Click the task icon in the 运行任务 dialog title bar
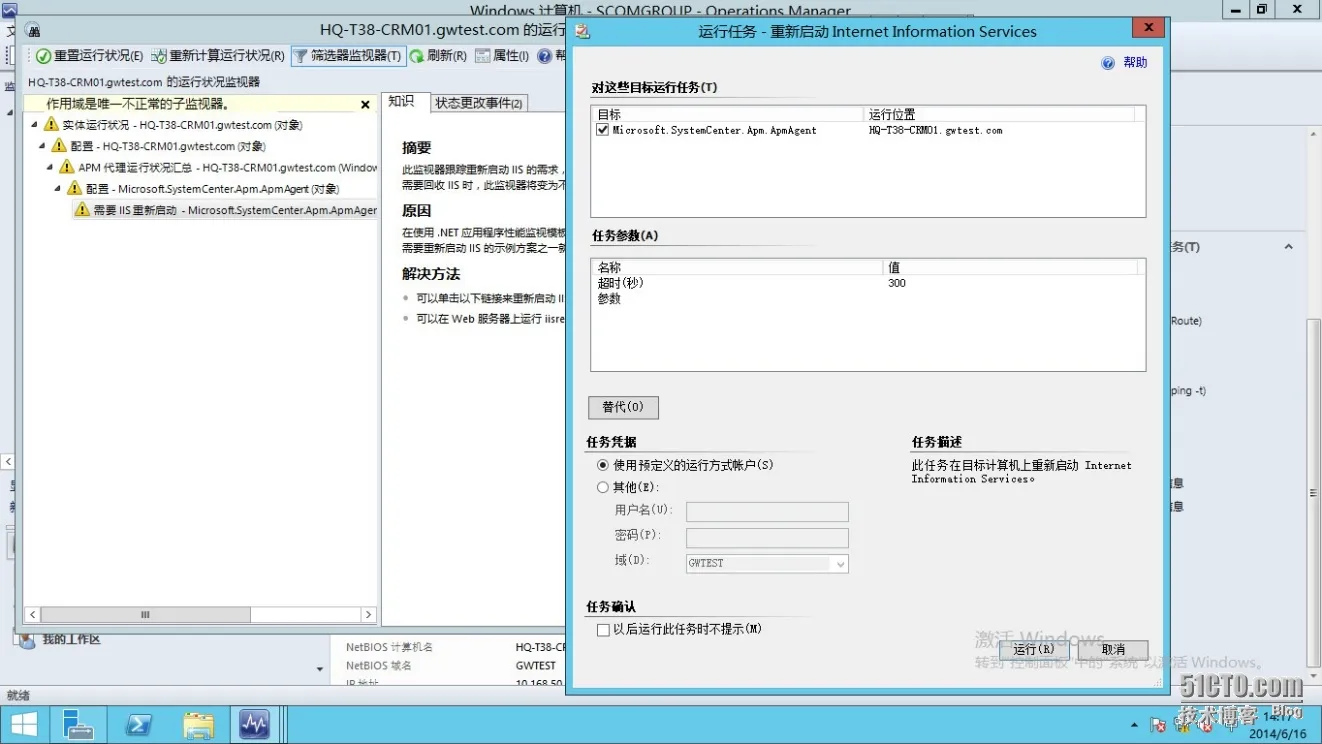 tap(582, 31)
